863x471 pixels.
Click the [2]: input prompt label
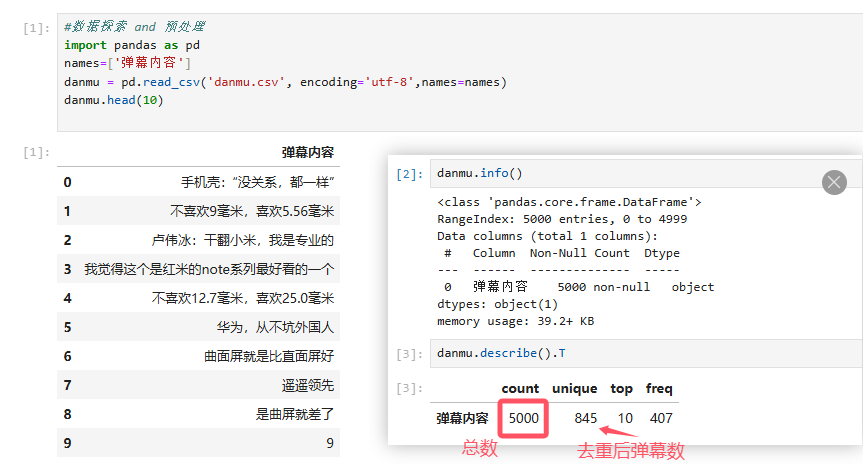pyautogui.click(x=409, y=174)
